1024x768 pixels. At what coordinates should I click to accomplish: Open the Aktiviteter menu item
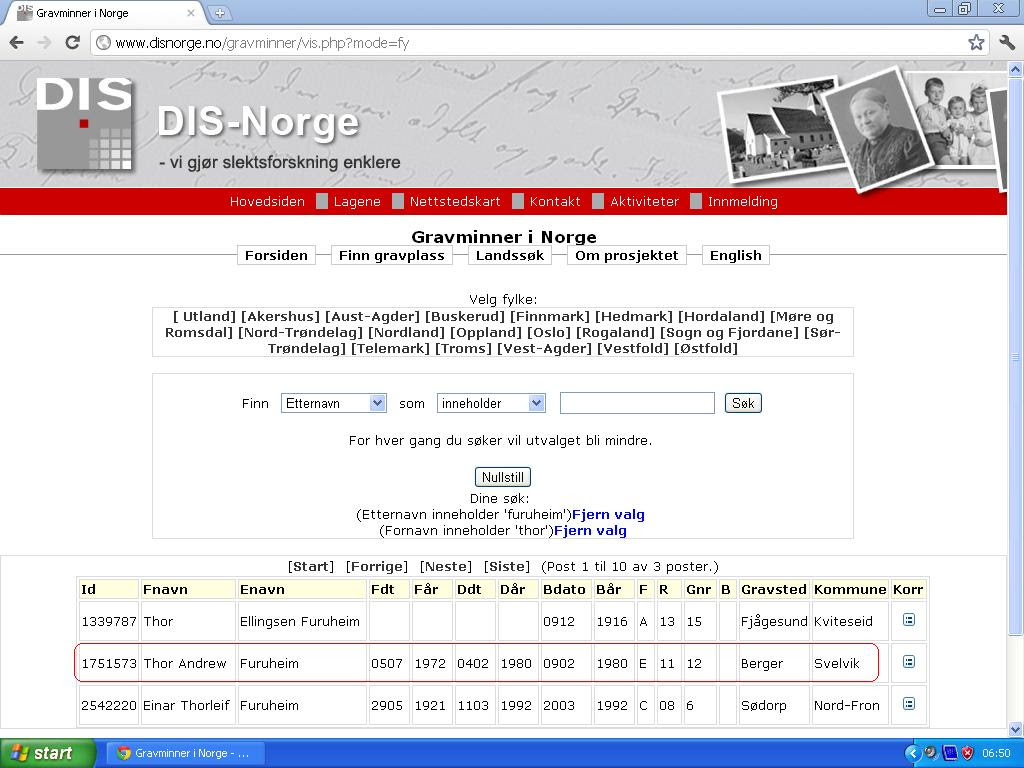coord(645,201)
